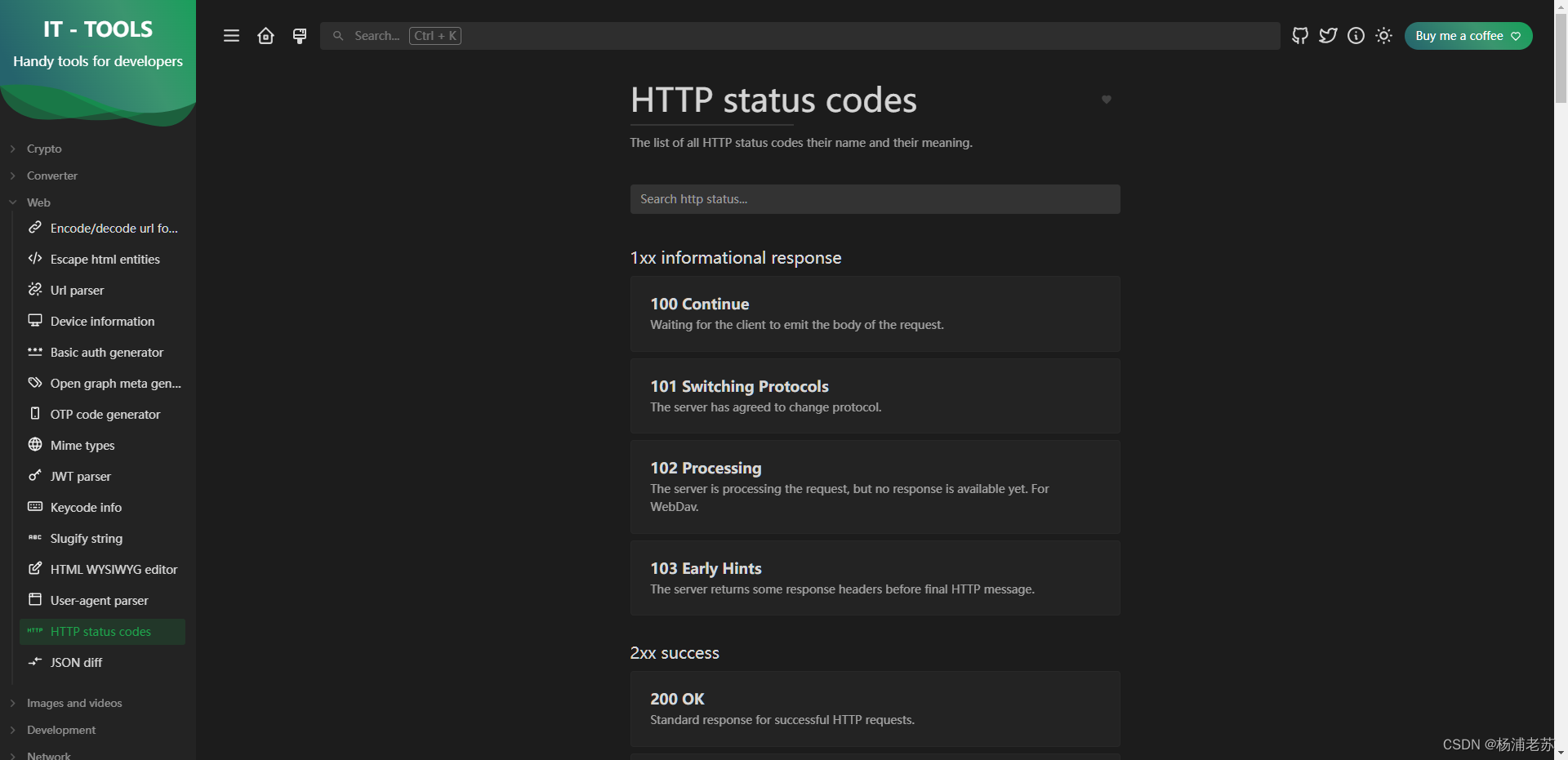Image resolution: width=1568 pixels, height=760 pixels.
Task: Click the JSON diff compare icon
Action: pos(35,662)
